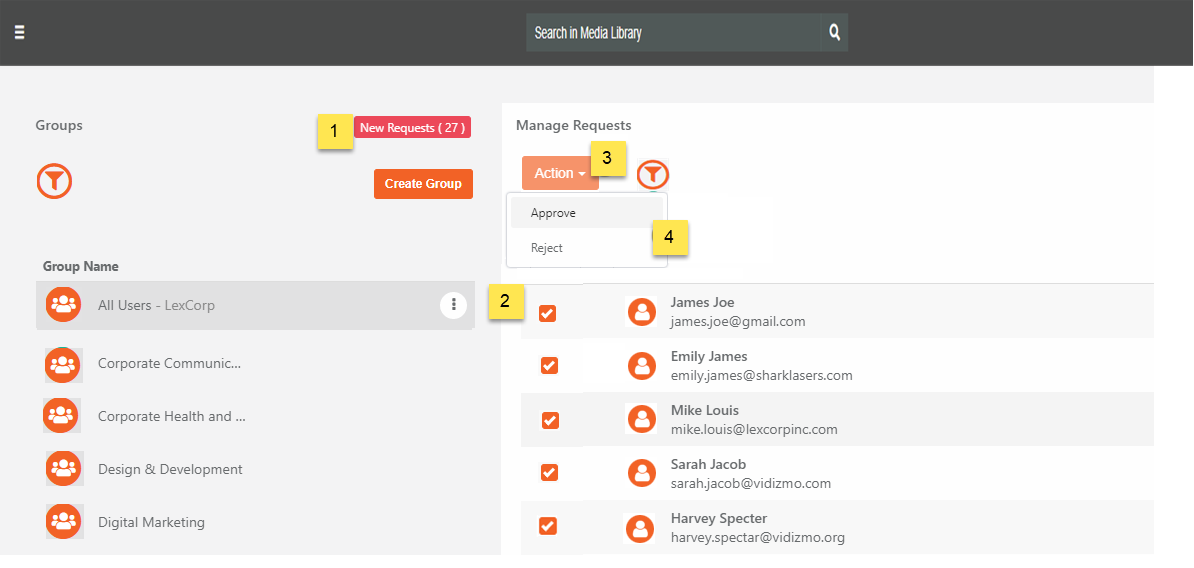Click the Digital Marketing group icon
The height and width of the screenshot is (568, 1194).
pyautogui.click(x=63, y=522)
